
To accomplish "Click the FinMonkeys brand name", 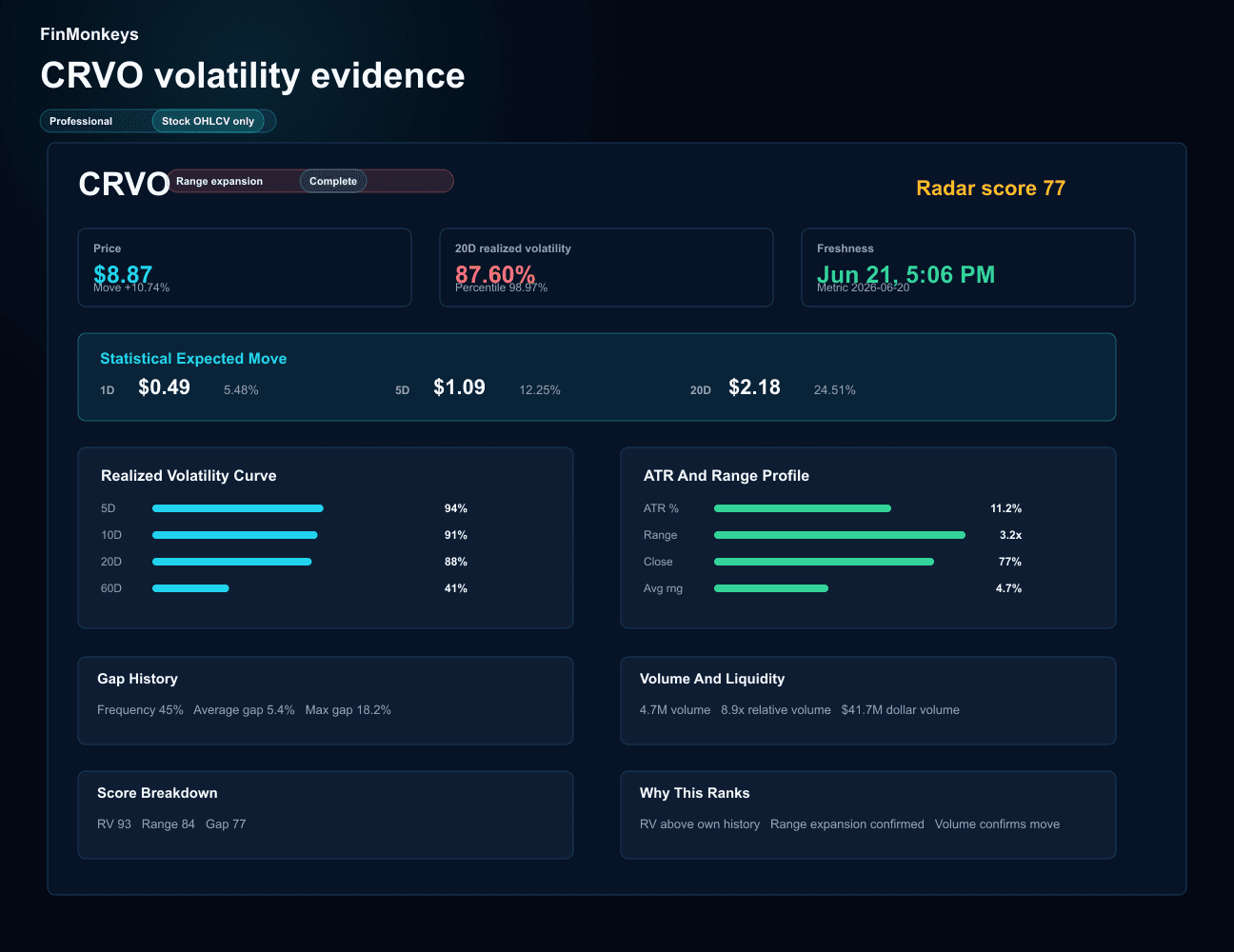I will tap(90, 34).
